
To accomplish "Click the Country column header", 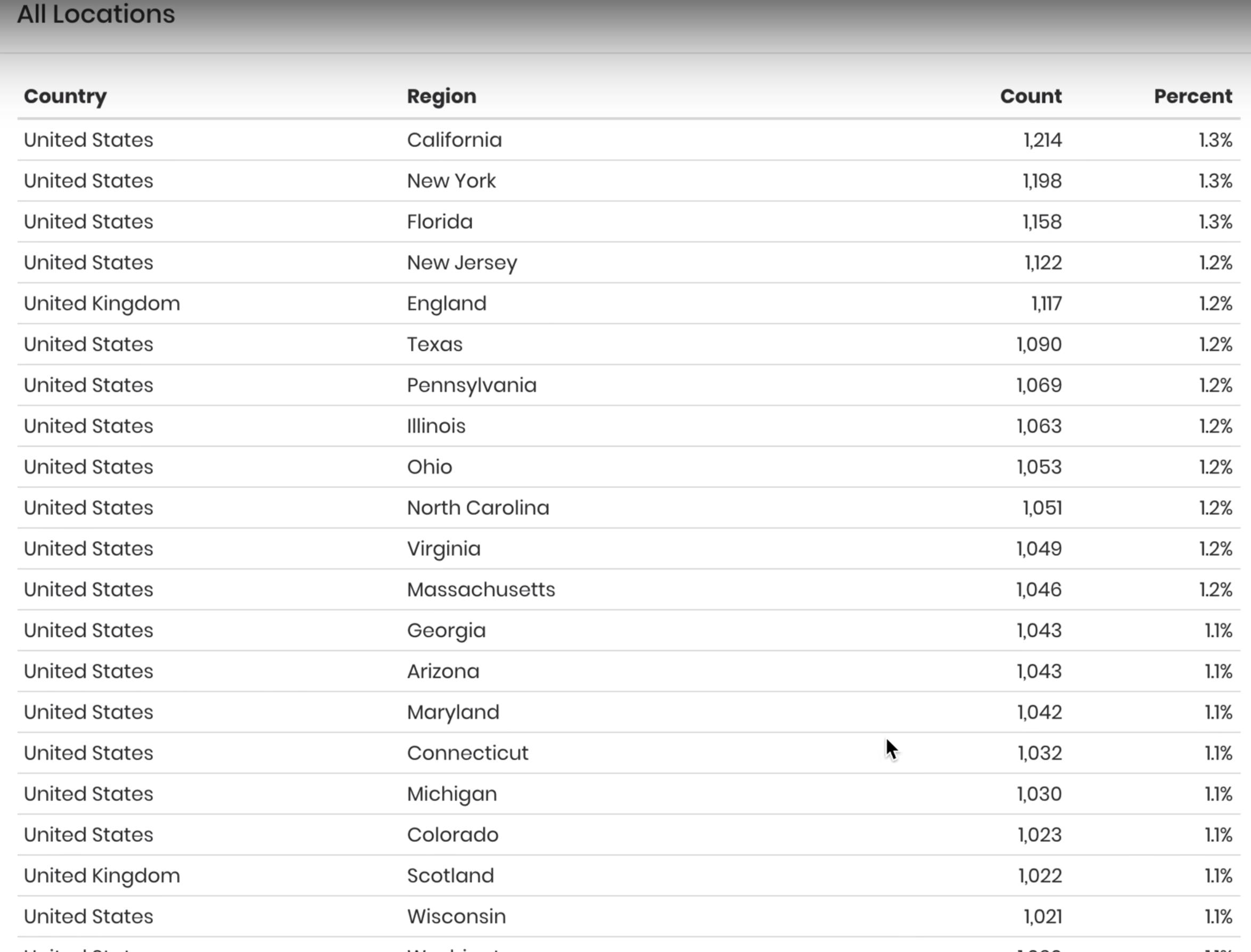I will pyautogui.click(x=65, y=96).
